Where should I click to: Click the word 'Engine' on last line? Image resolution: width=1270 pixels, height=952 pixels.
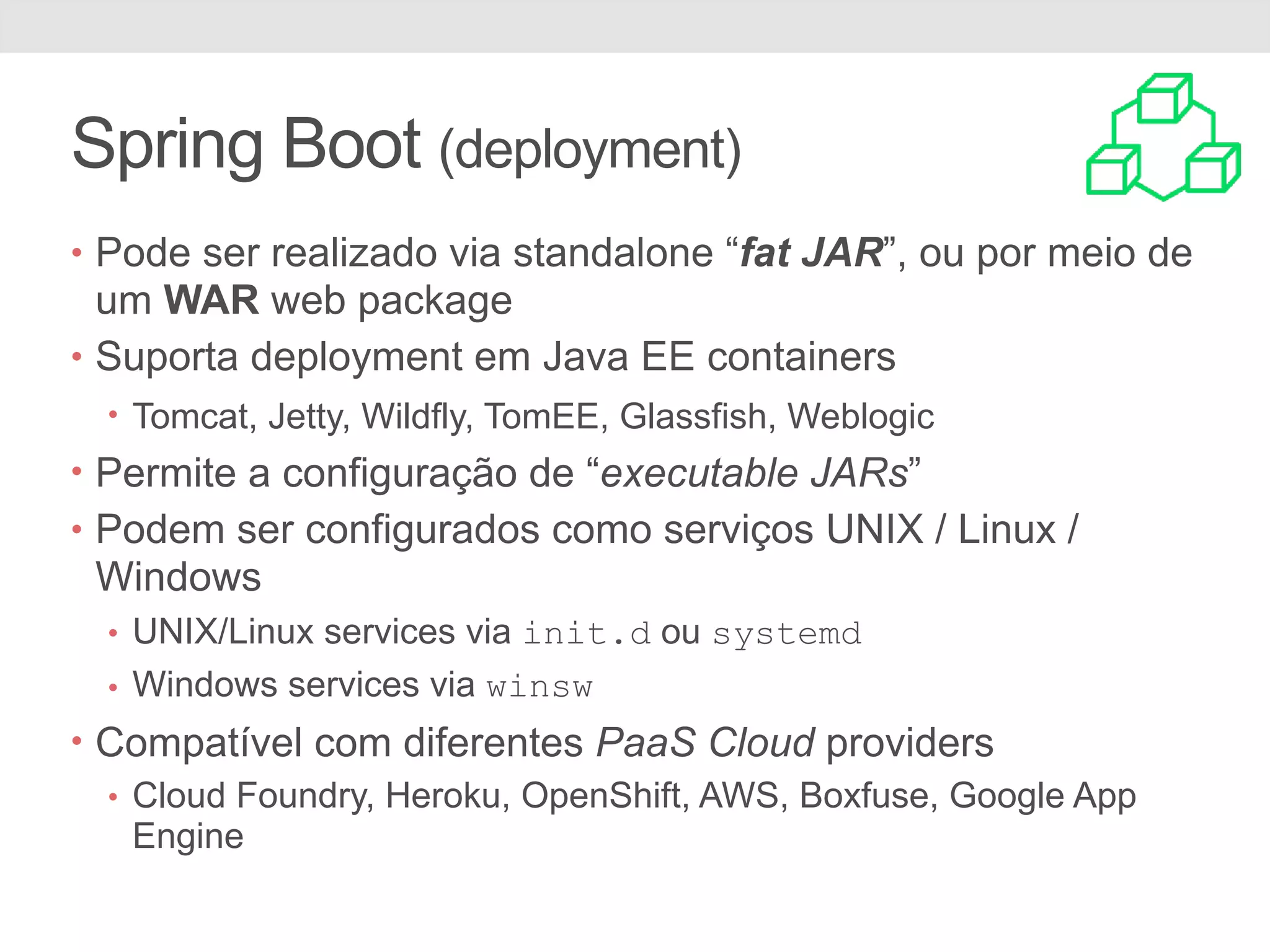pos(188,837)
